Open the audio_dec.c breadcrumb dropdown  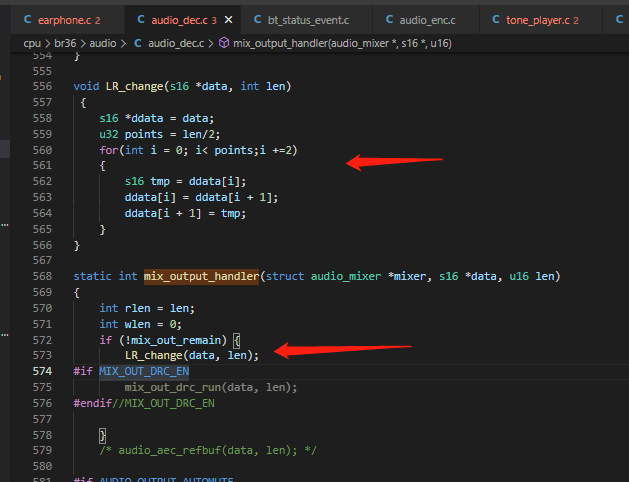176,43
